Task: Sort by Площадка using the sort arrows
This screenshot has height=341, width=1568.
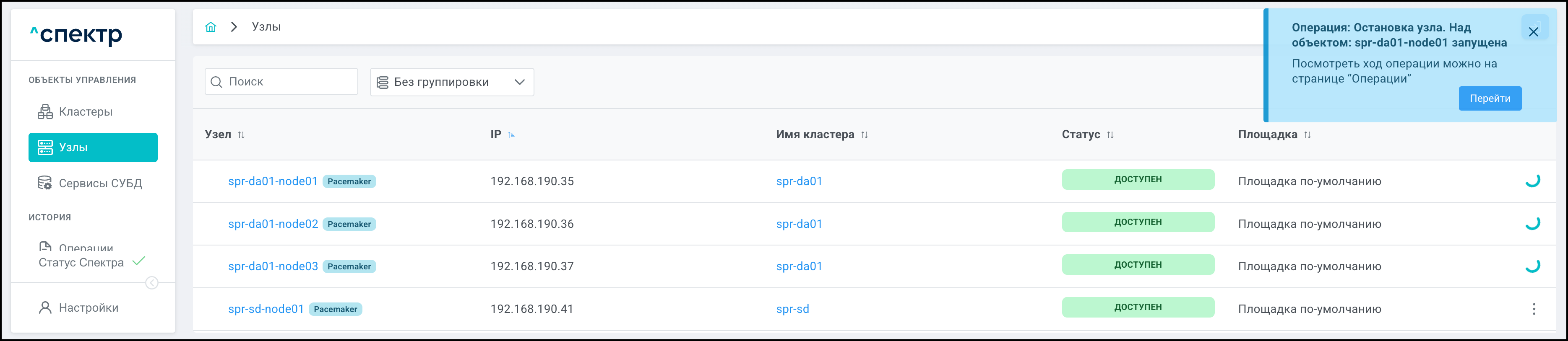Action: coord(1307,135)
